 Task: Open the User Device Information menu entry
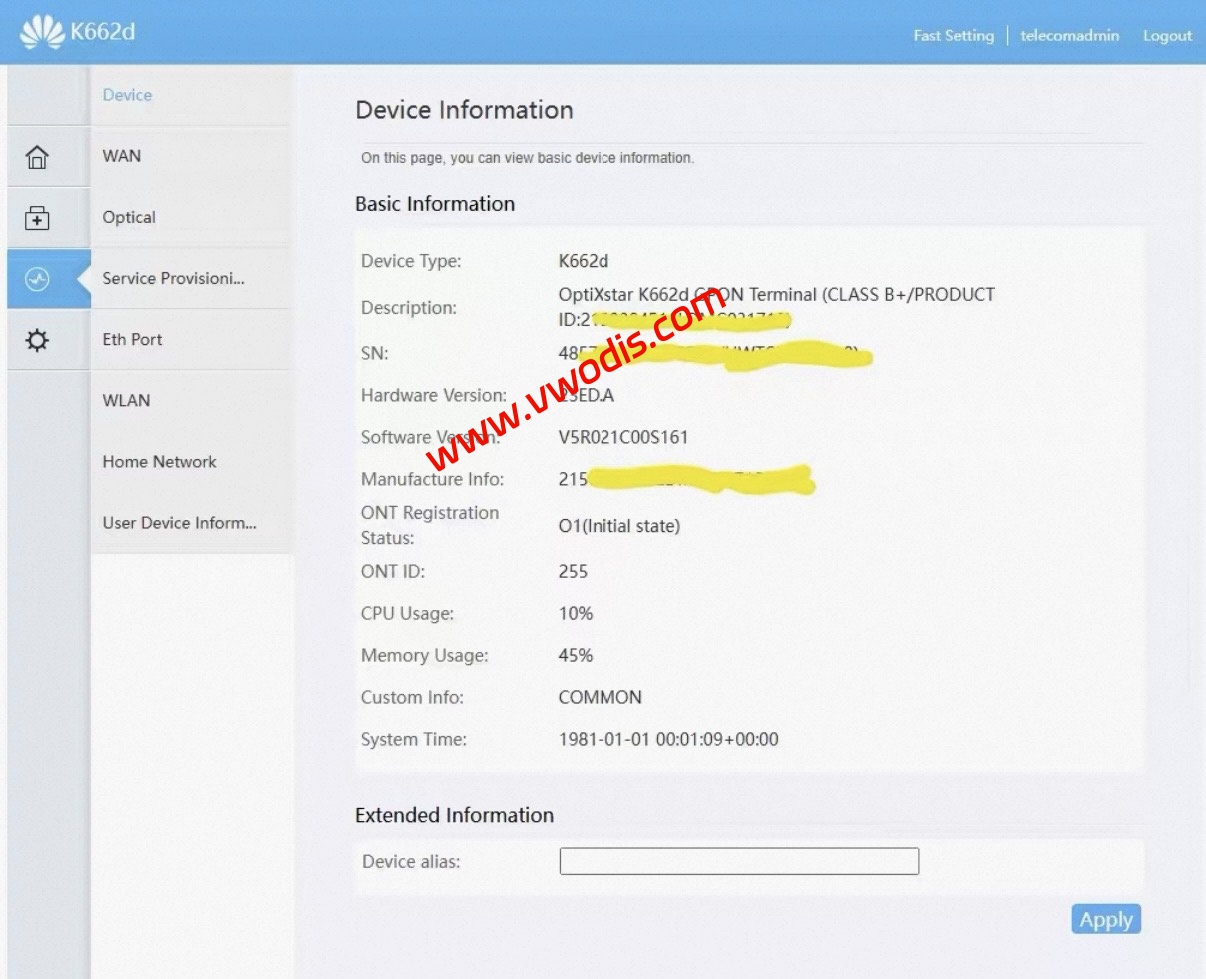(x=179, y=522)
